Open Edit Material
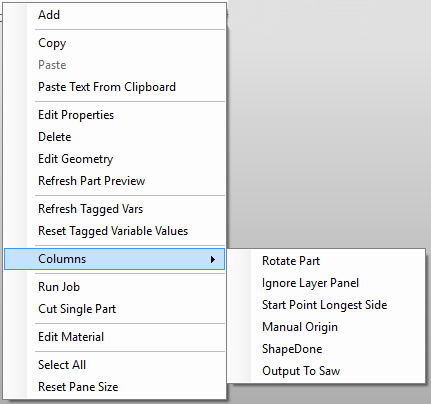The height and width of the screenshot is (404, 431). tap(114, 337)
